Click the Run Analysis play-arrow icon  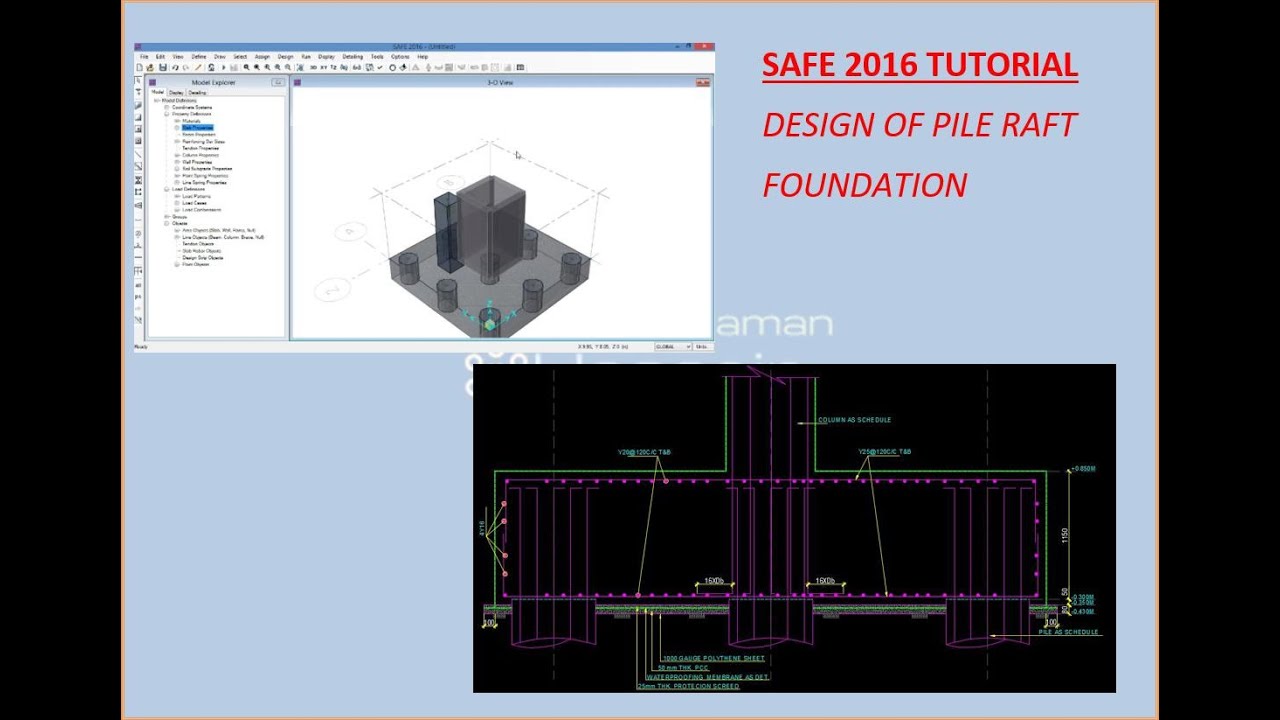[224, 67]
